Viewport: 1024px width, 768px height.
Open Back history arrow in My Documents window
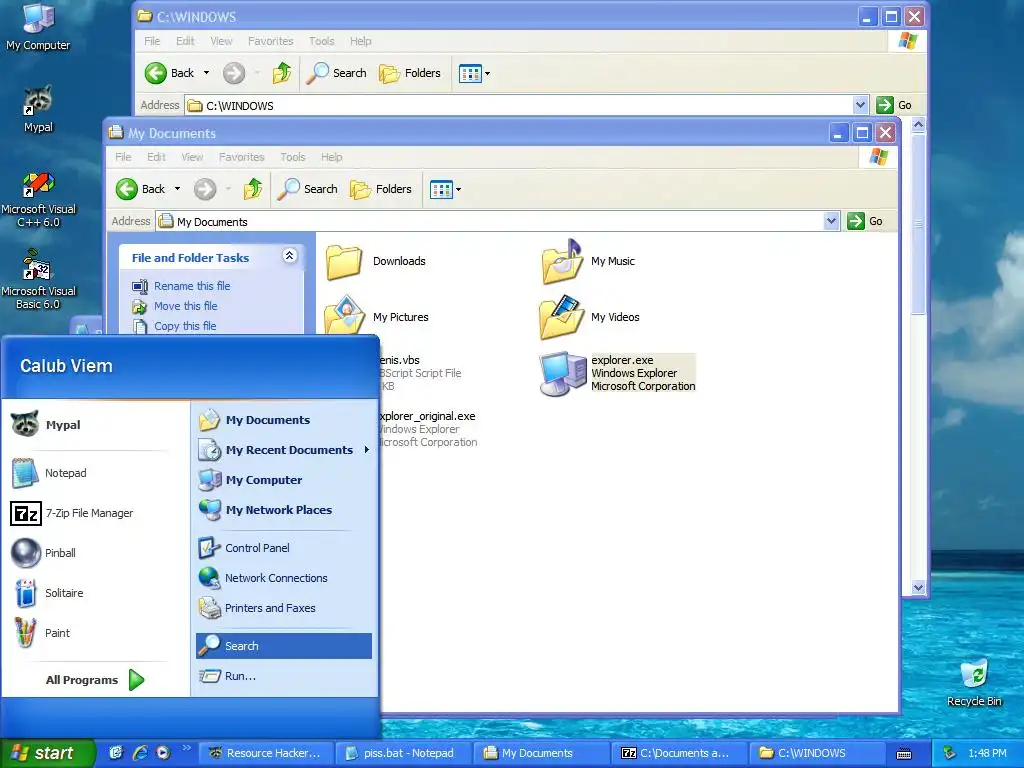click(177, 189)
